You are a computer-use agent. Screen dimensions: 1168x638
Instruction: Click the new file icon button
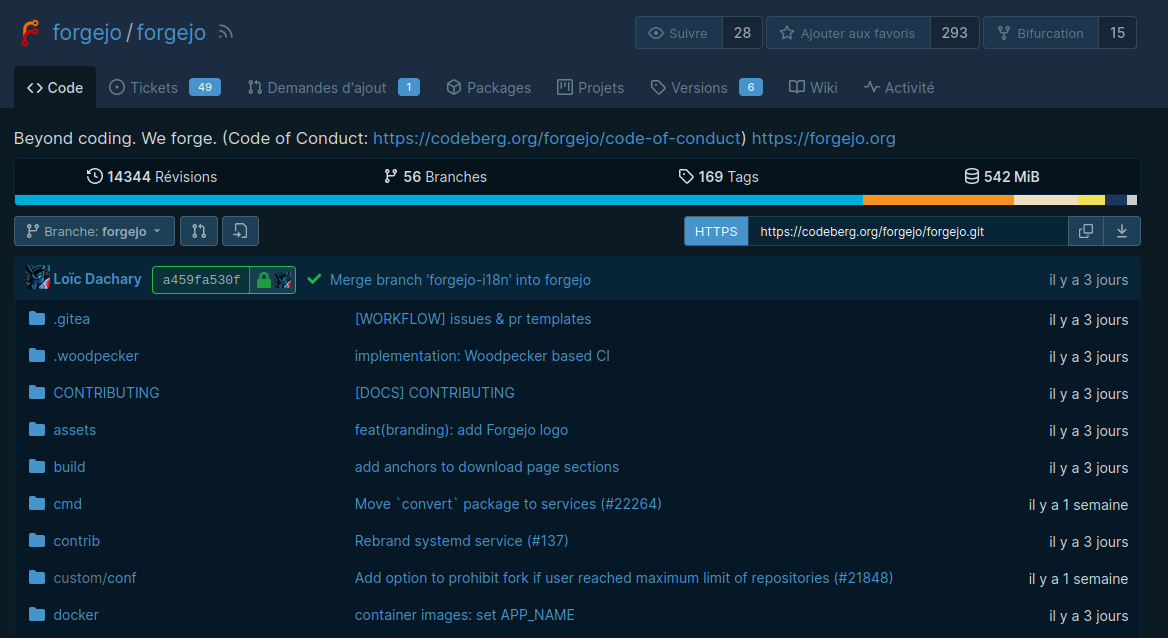(240, 231)
